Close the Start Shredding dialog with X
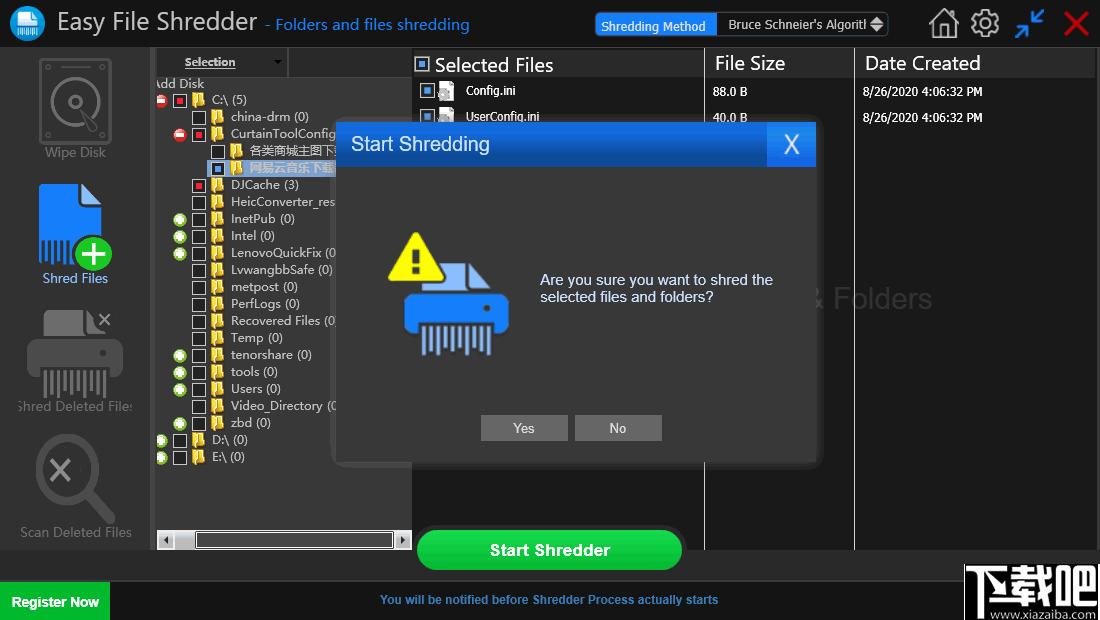This screenshot has height=620, width=1100. [791, 144]
